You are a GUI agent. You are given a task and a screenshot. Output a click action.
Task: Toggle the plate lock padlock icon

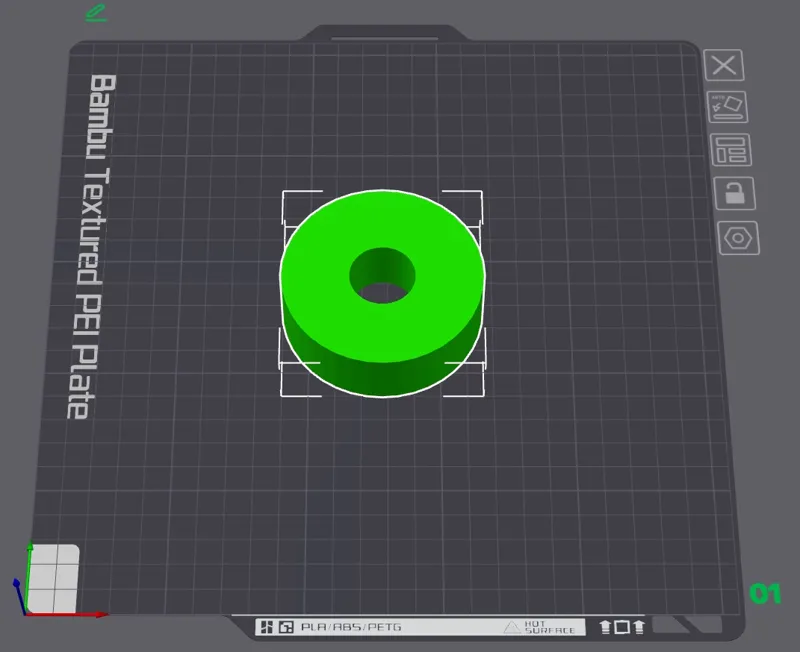point(735,193)
